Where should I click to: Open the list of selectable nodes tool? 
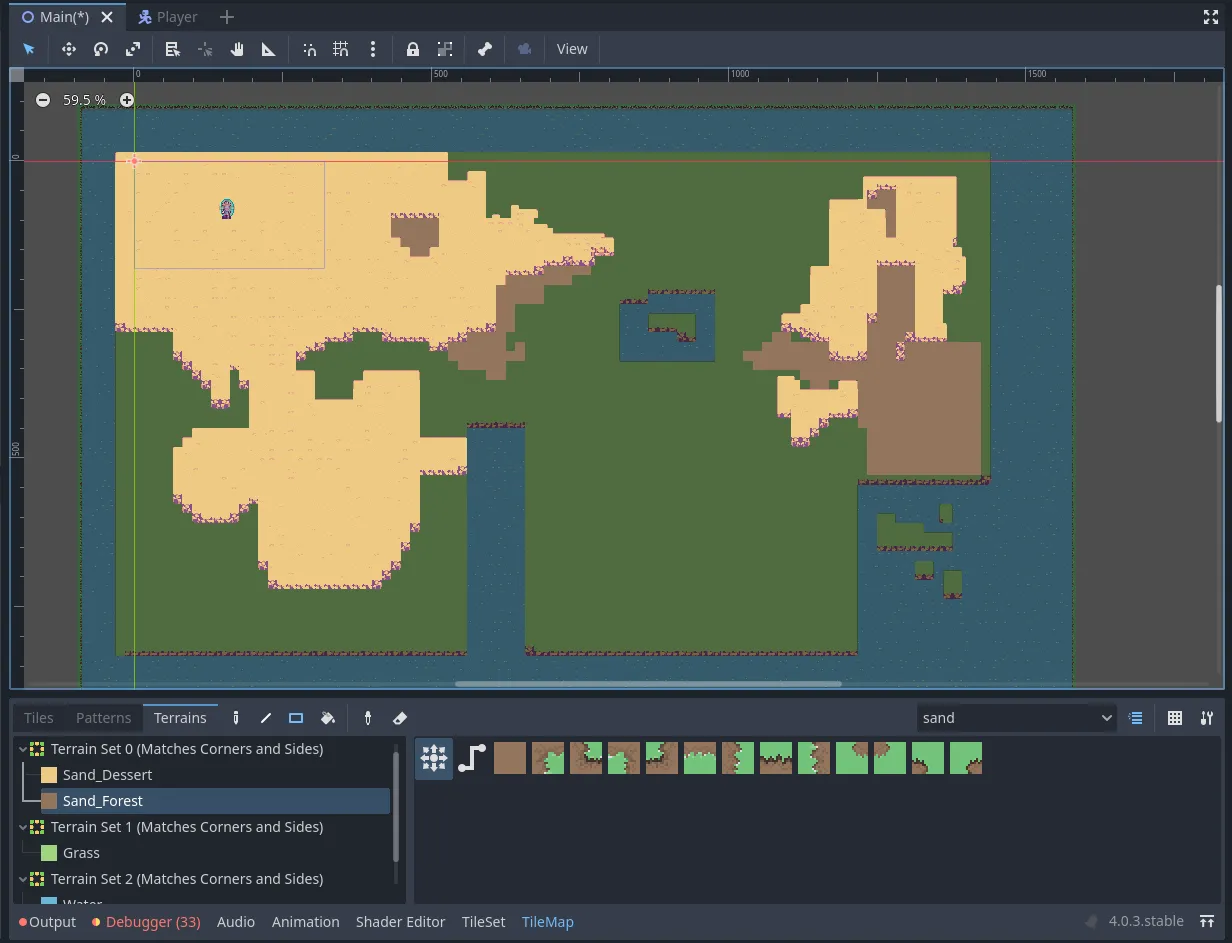click(x=173, y=49)
